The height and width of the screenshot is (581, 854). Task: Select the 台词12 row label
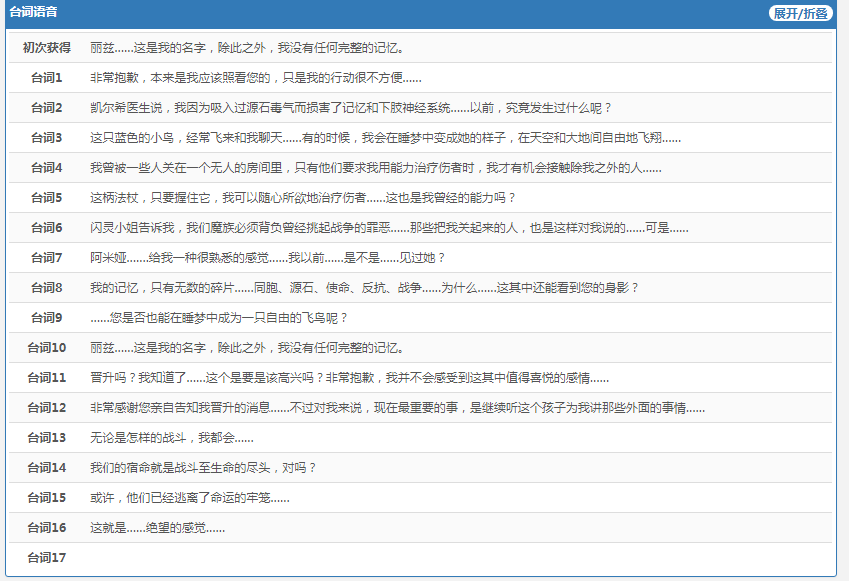click(47, 408)
